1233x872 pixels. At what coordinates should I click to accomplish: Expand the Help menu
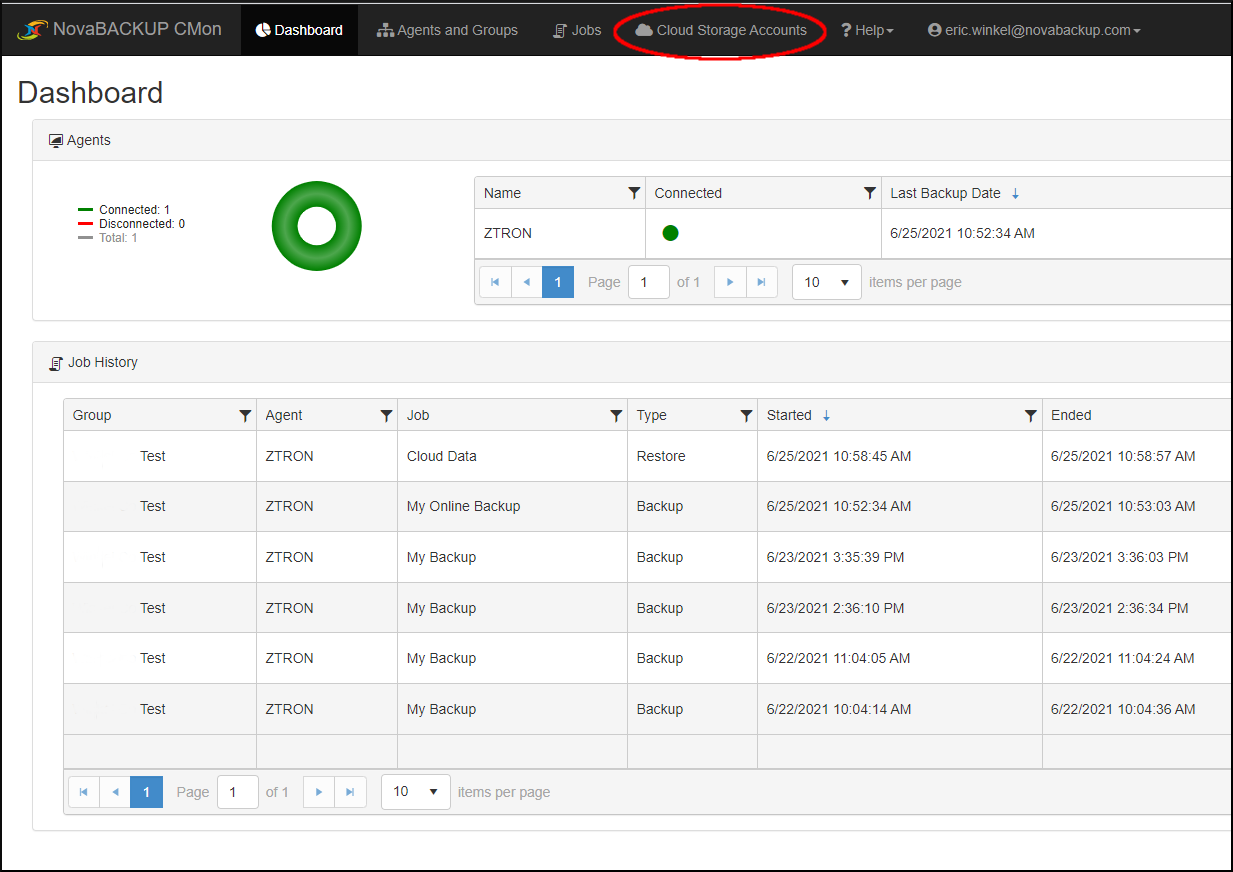point(867,30)
